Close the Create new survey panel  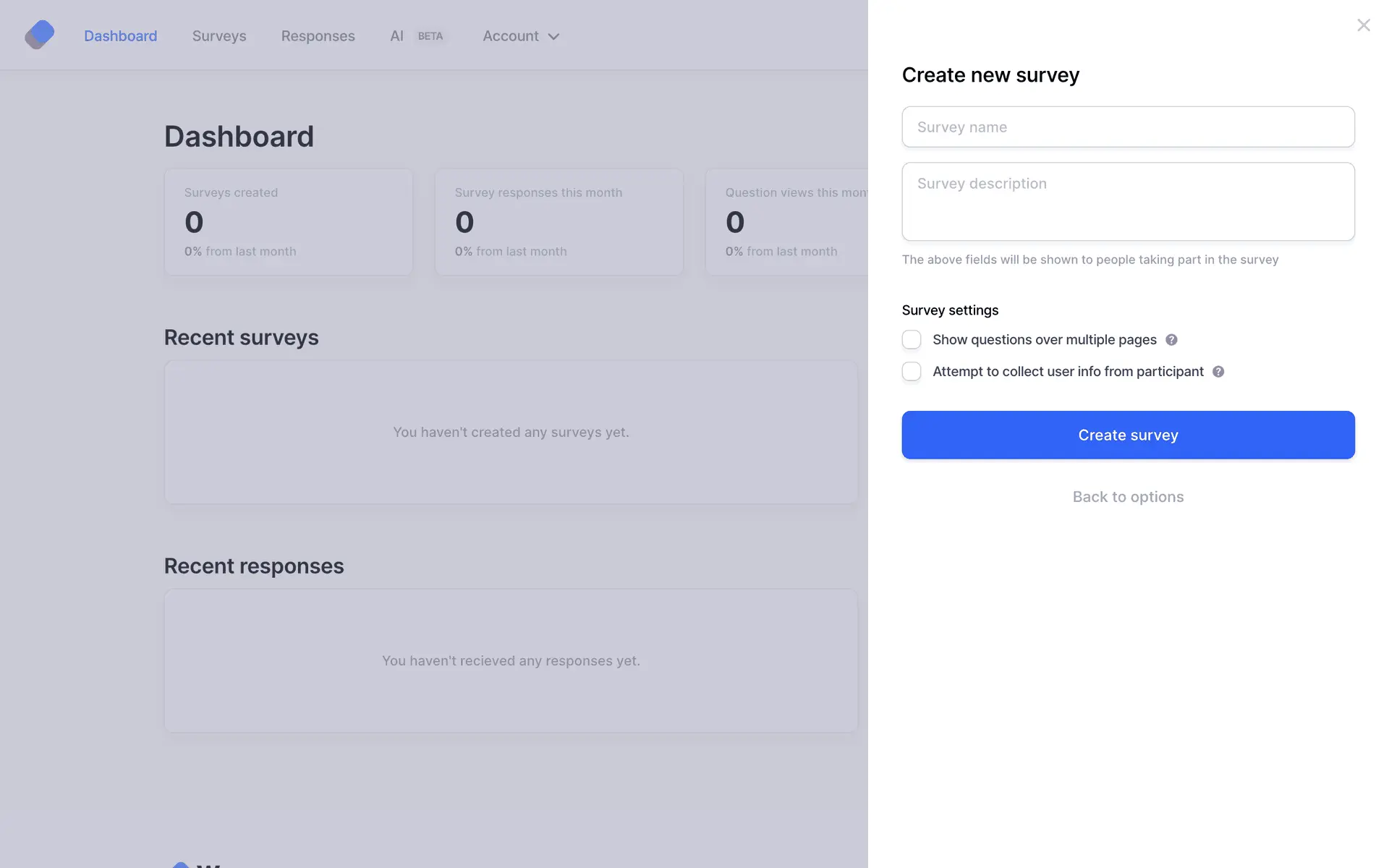(1363, 25)
